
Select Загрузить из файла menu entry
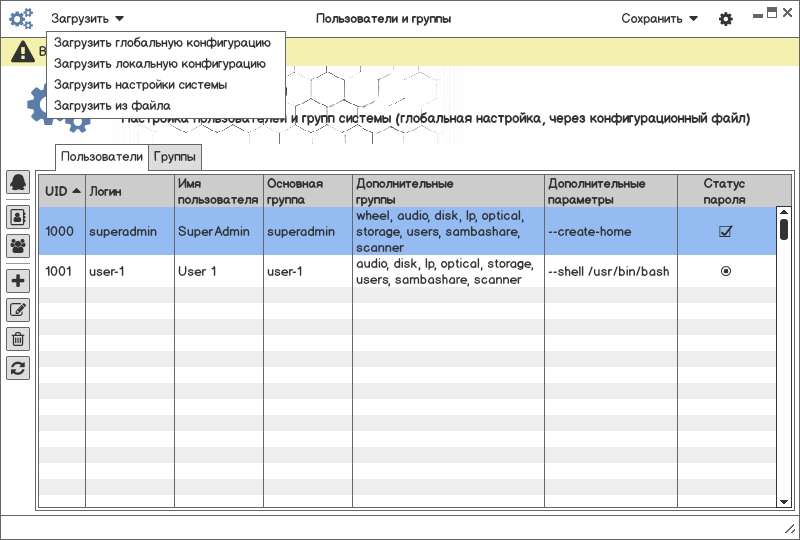(112, 105)
